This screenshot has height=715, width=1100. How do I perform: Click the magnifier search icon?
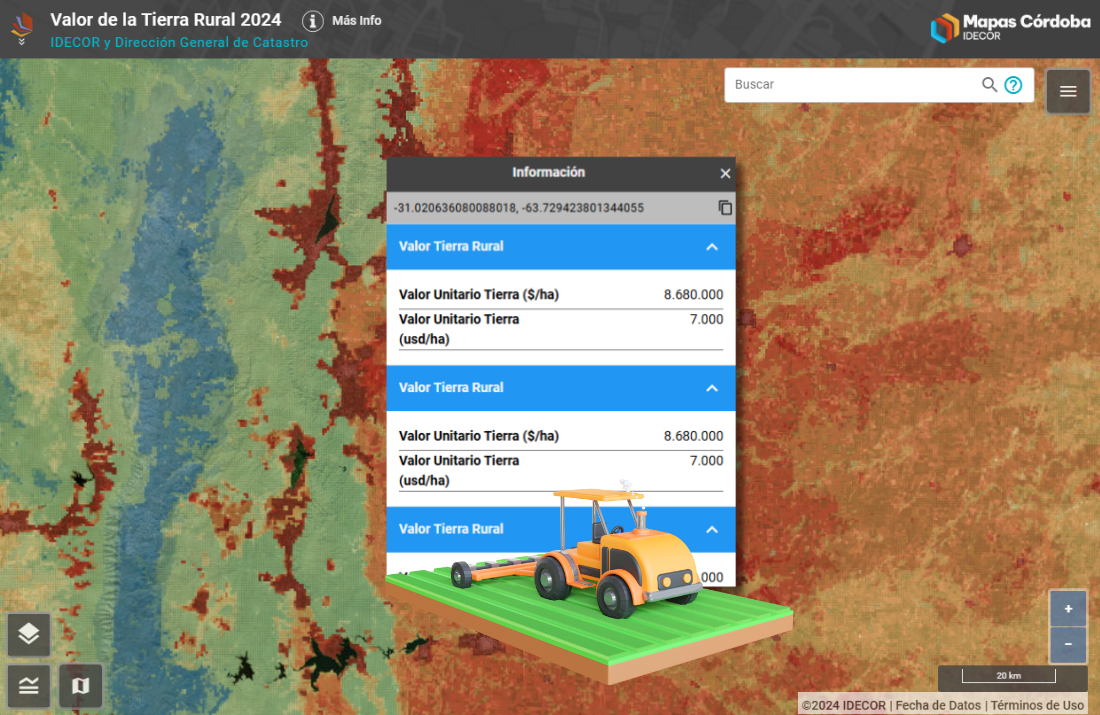tap(989, 85)
